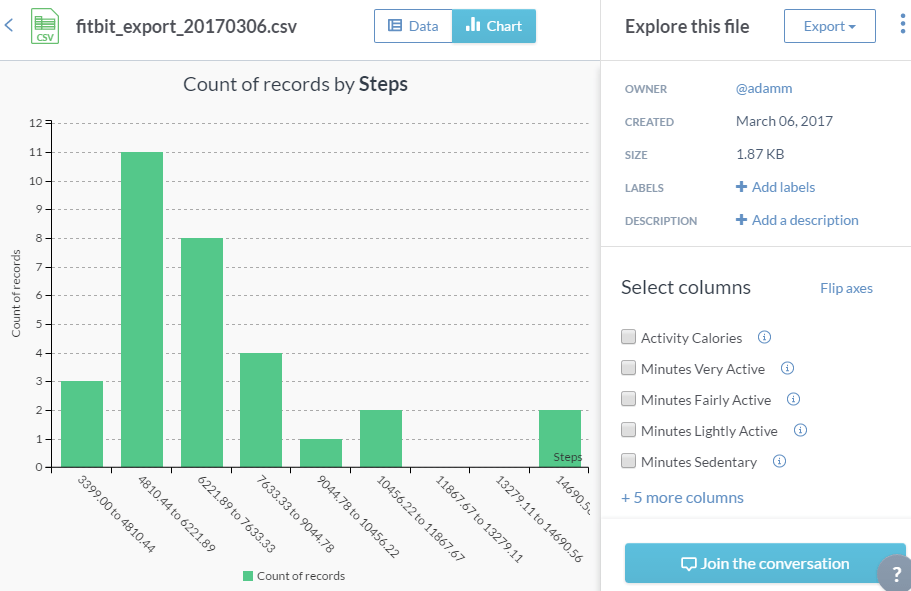Open the help question mark bubble
The image size is (911, 591).
(895, 574)
